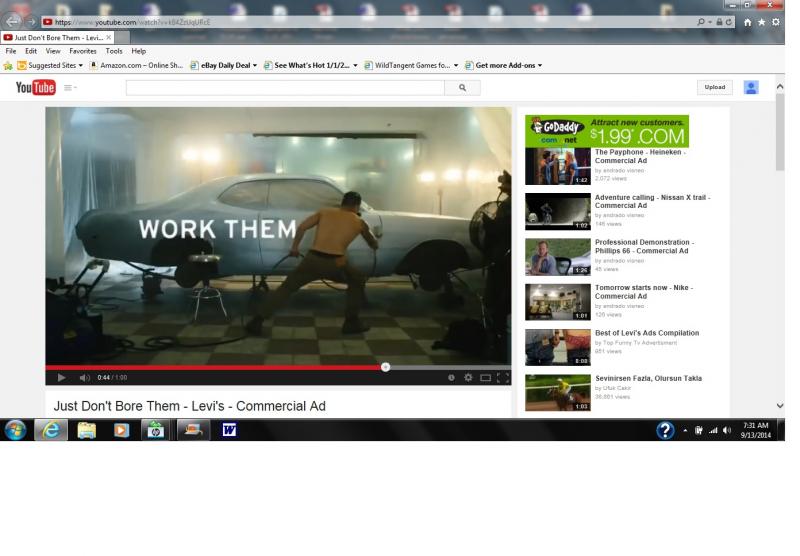800x556 pixels.
Task: Play the video with the play button
Action: pos(61,377)
